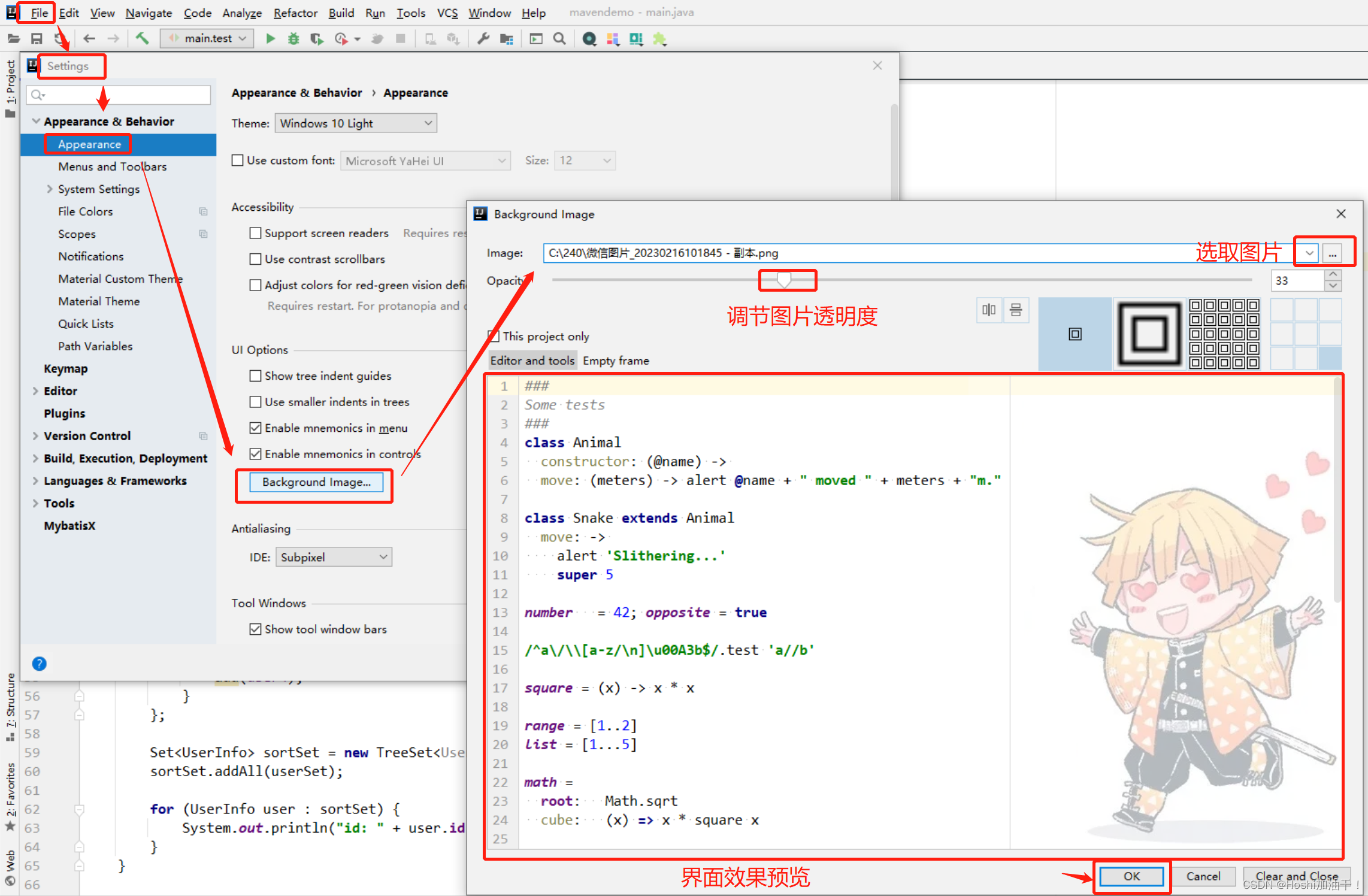1368x896 pixels.
Task: Open the File menu
Action: coord(39,13)
